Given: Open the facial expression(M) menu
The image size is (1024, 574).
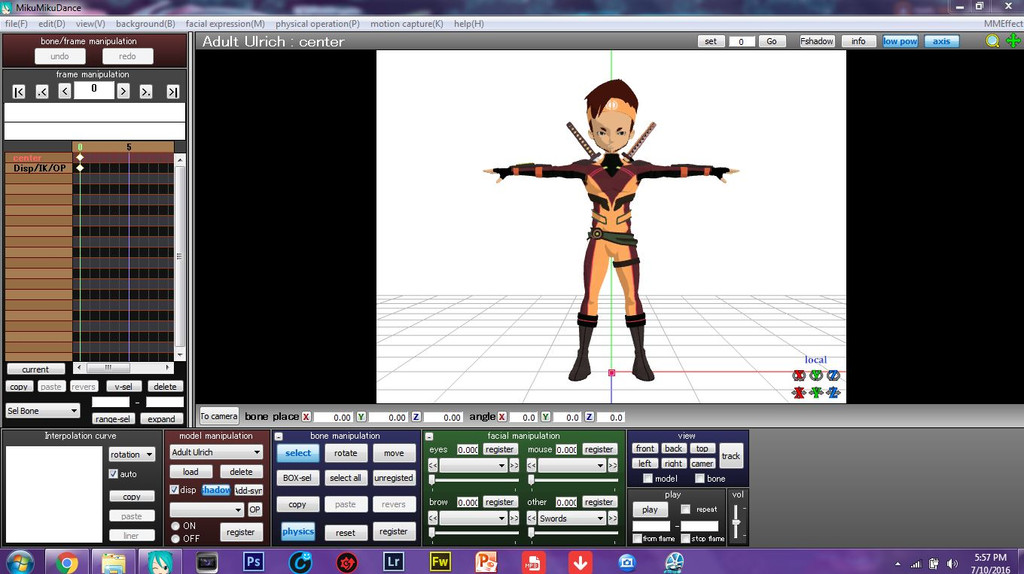Looking at the screenshot, I should 225,24.
